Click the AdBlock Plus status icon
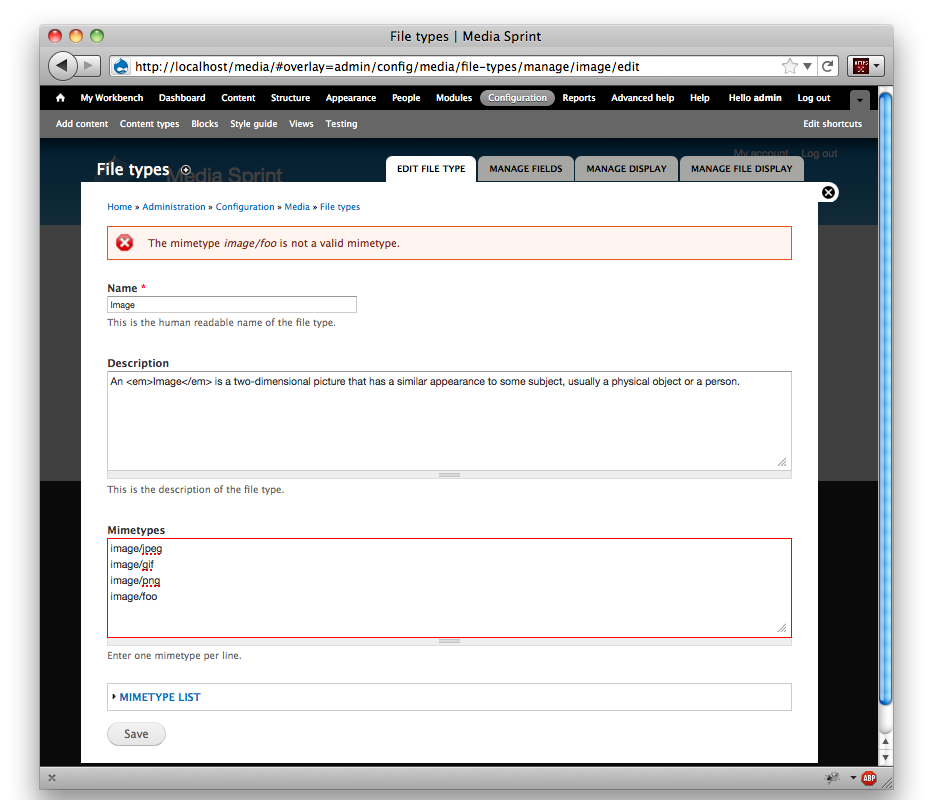Image resolution: width=933 pixels, height=800 pixels. click(869, 777)
